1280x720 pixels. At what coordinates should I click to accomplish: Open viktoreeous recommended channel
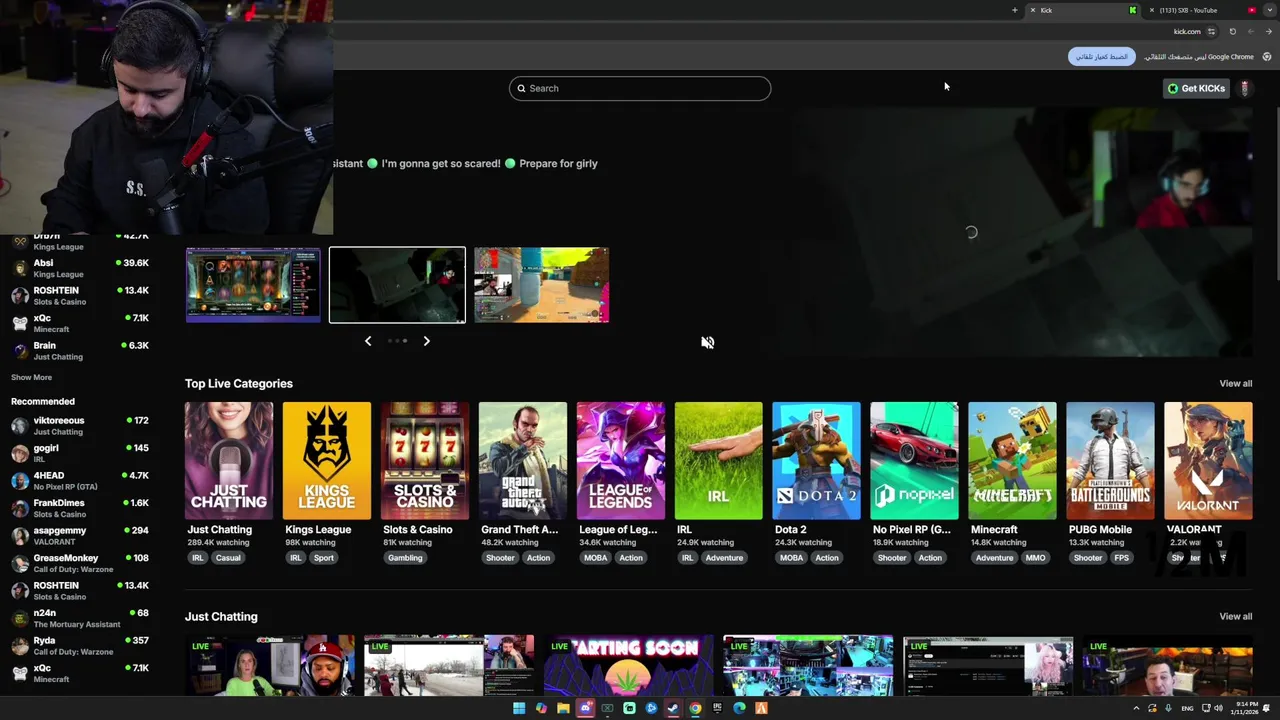click(x=80, y=426)
